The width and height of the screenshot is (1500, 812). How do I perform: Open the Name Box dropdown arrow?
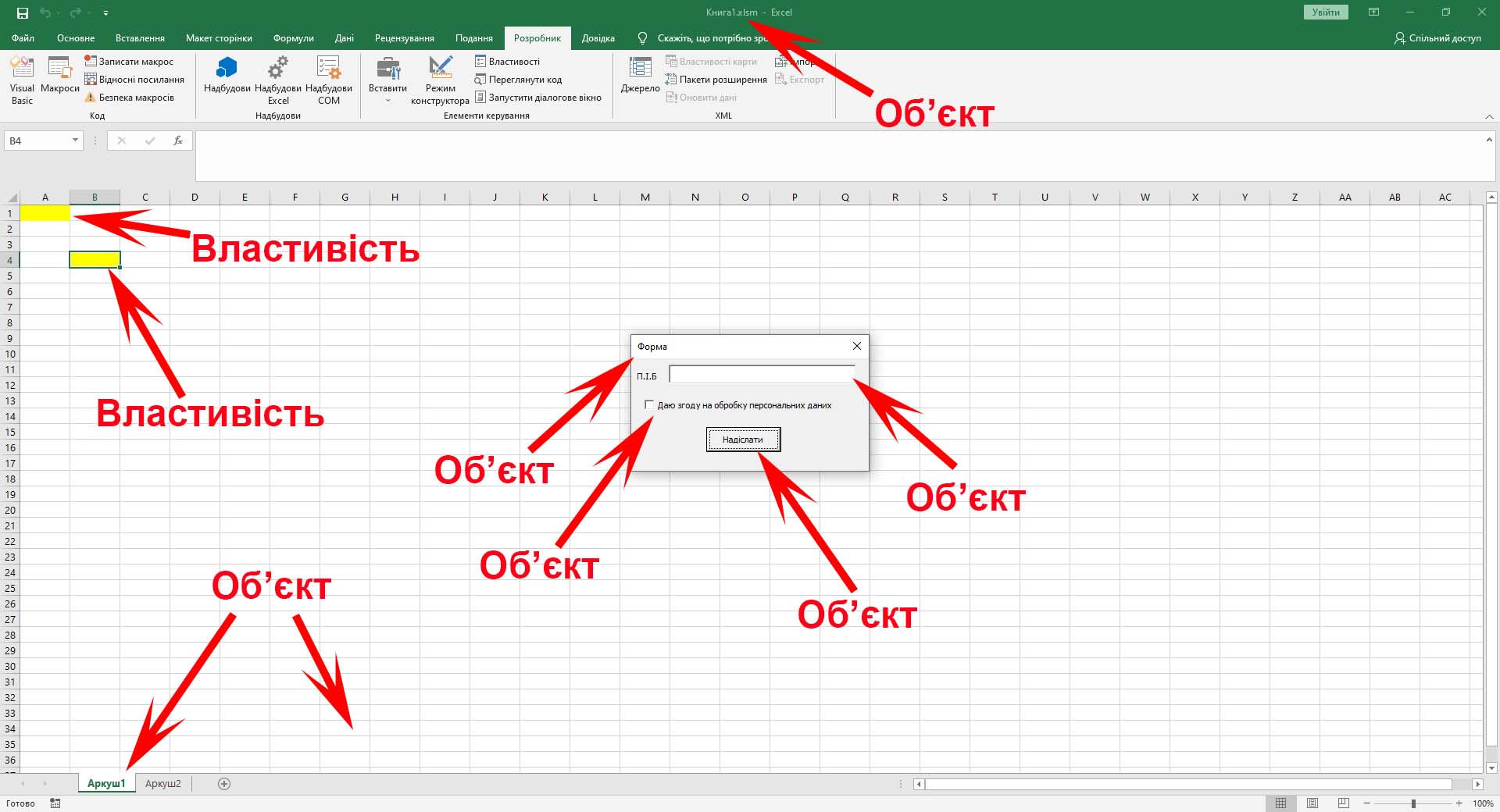75,141
